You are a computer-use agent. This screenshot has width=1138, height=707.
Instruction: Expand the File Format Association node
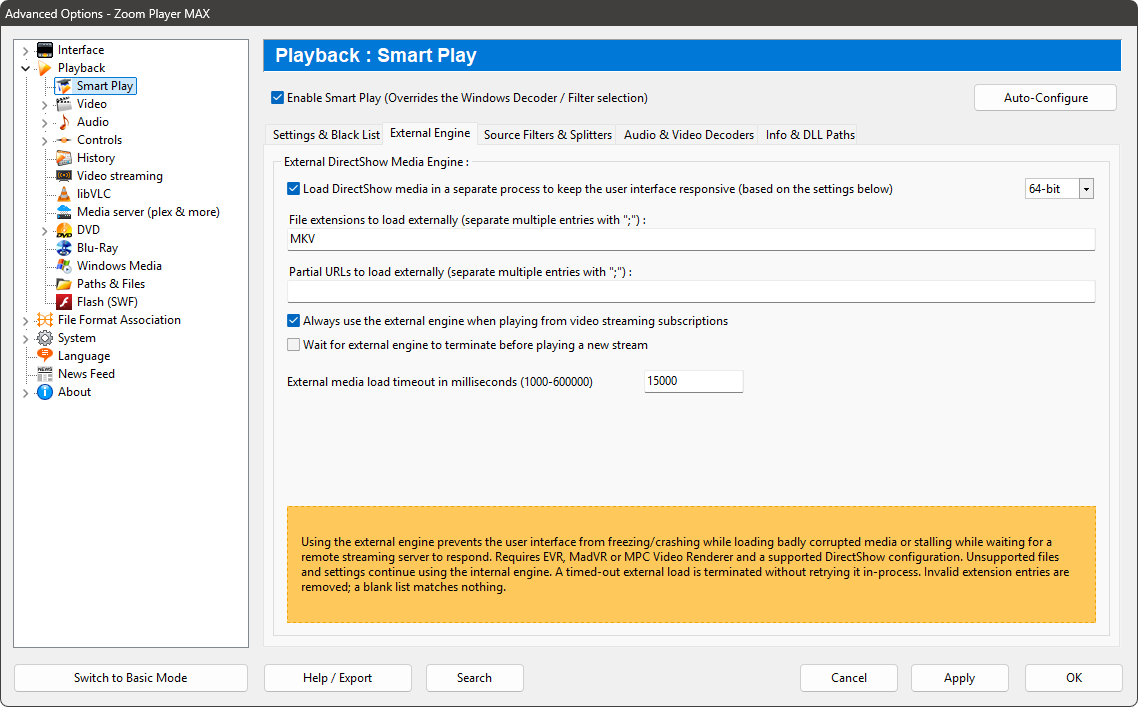25,321
